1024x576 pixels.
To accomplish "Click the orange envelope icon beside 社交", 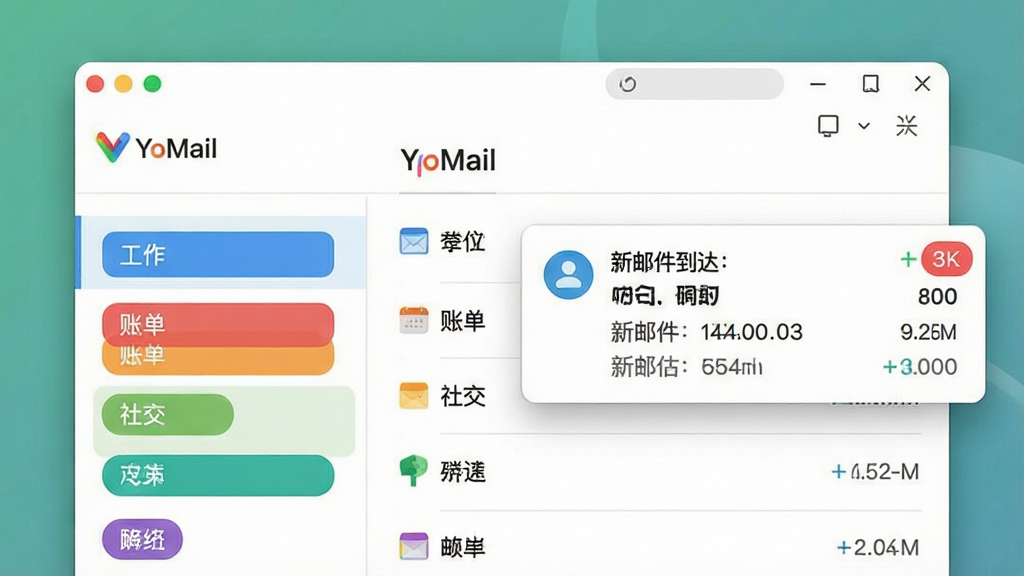I will click(413, 396).
